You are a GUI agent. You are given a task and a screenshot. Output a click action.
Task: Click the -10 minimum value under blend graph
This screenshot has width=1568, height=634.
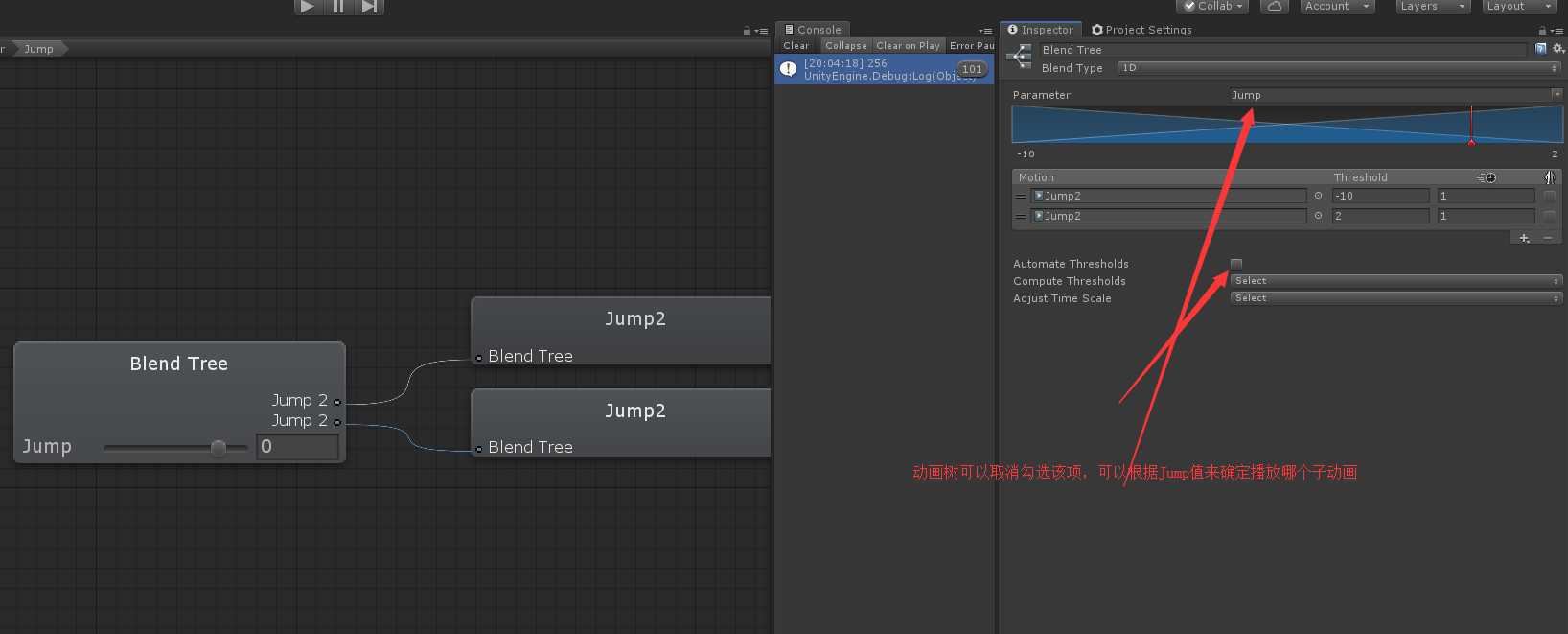click(x=1026, y=153)
